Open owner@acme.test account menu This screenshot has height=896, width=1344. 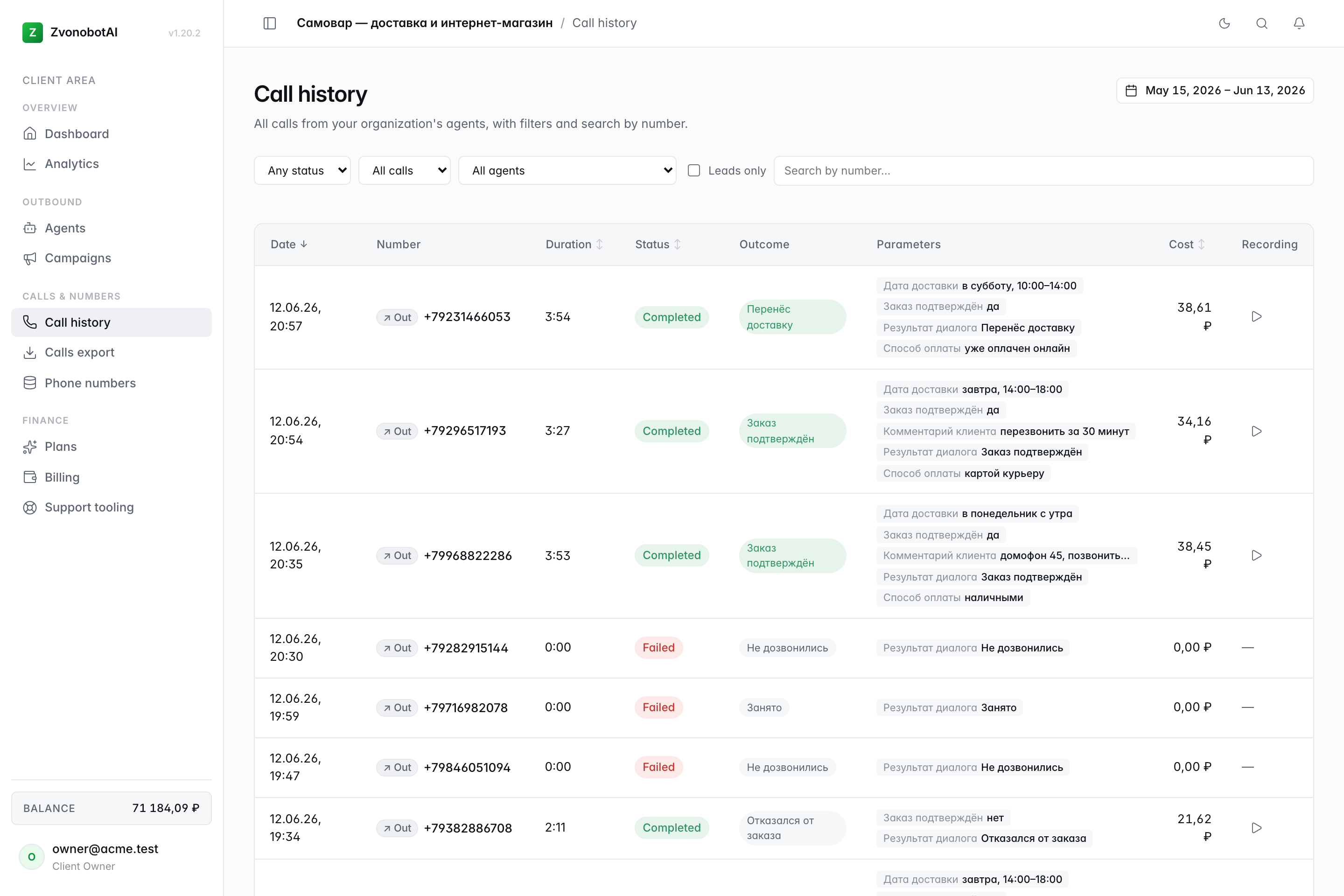[112, 857]
